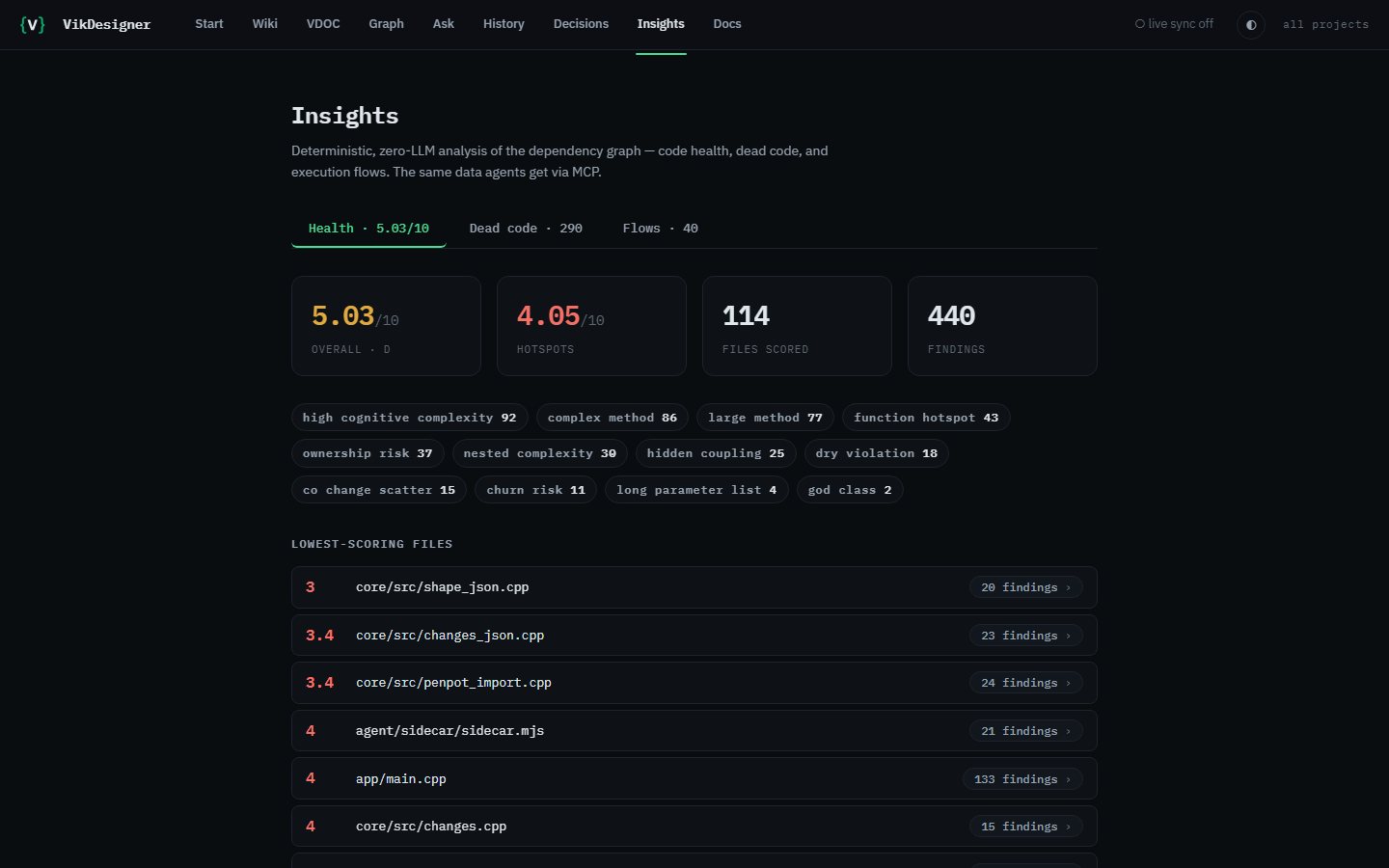Expand 24 findings for penpot_import.cpp

[x=1025, y=683]
